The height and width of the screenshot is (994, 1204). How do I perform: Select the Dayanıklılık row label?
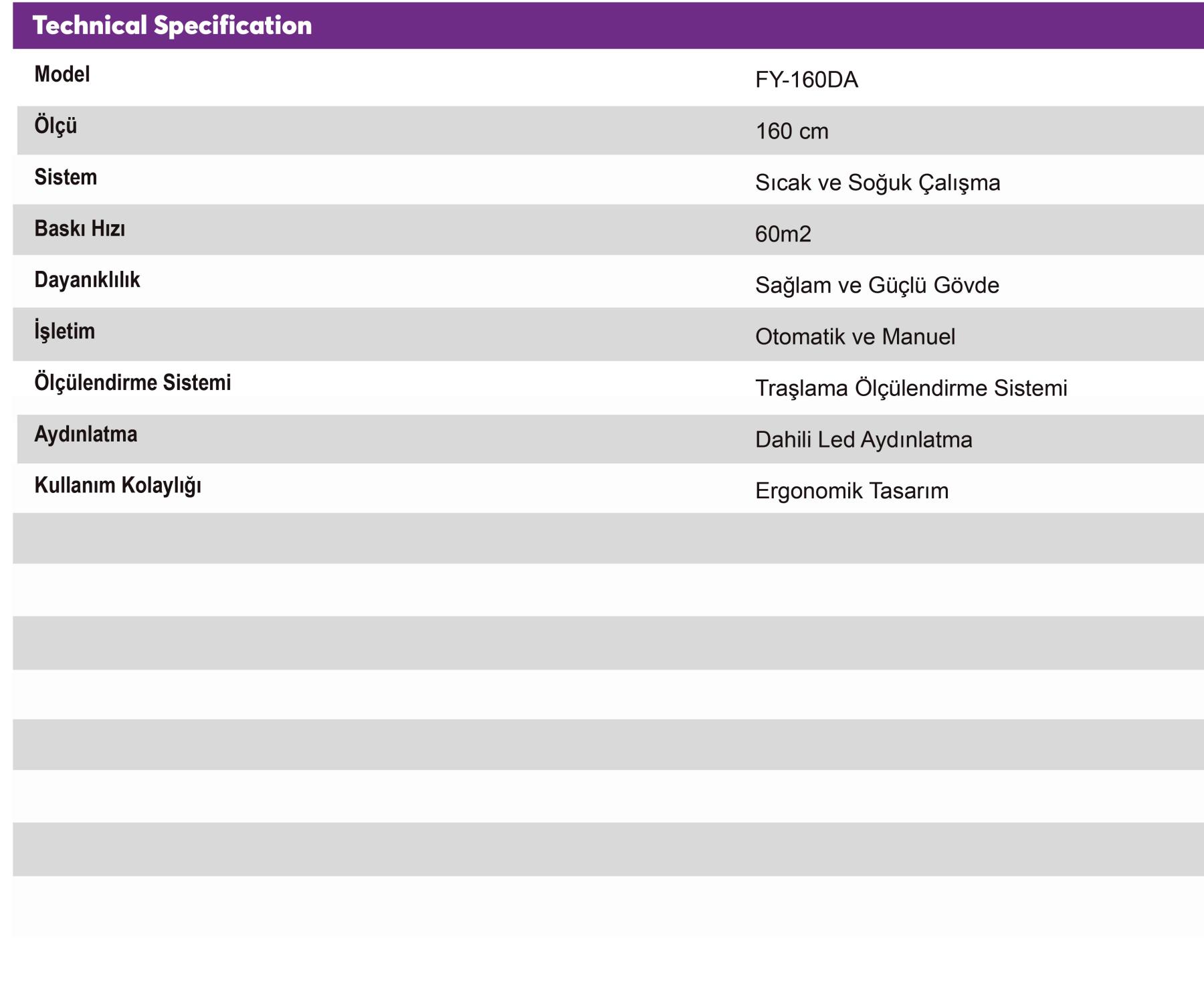pos(87,280)
